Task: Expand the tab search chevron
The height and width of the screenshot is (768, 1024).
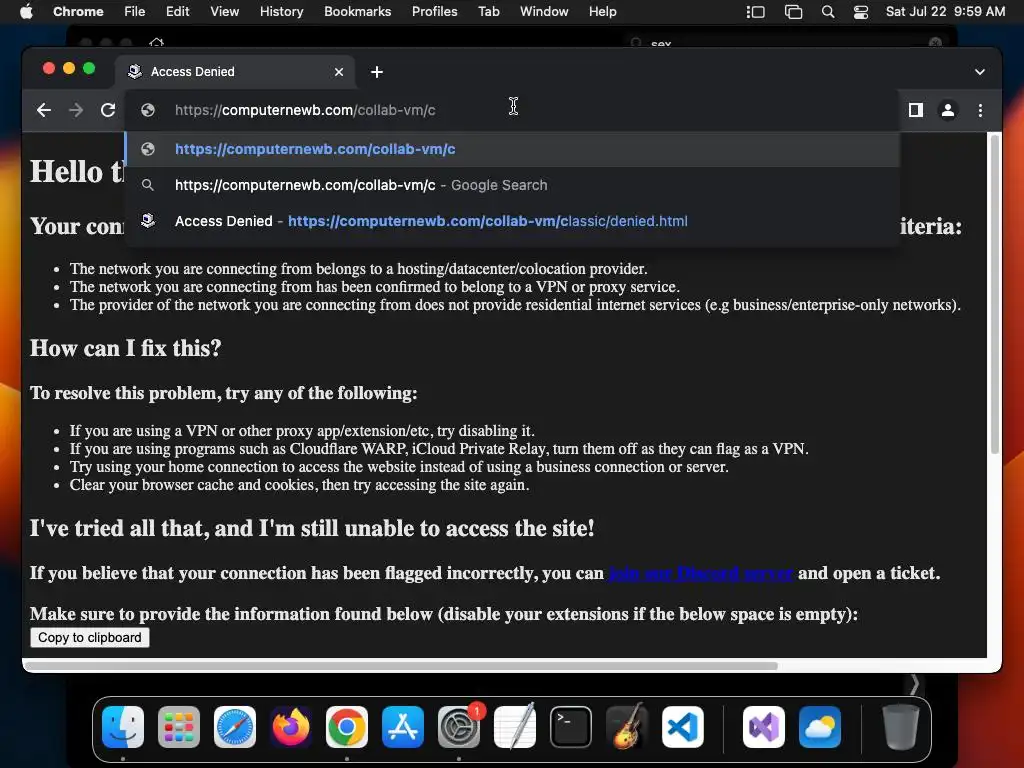Action: (x=980, y=72)
